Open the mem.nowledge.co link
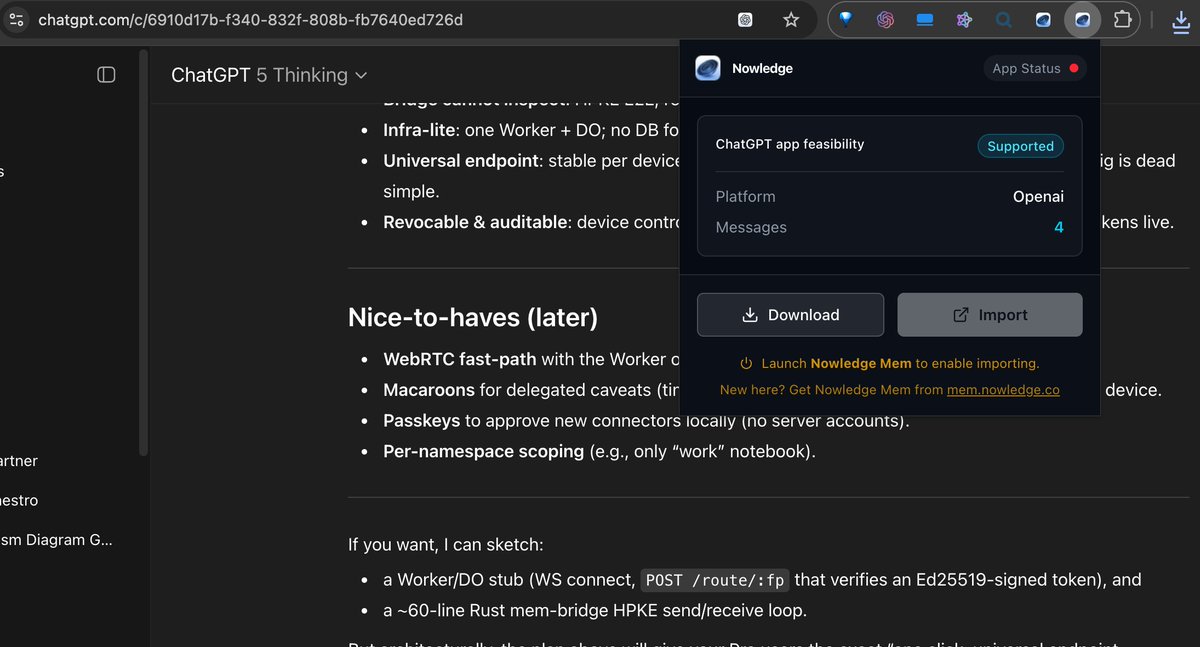 1003,390
